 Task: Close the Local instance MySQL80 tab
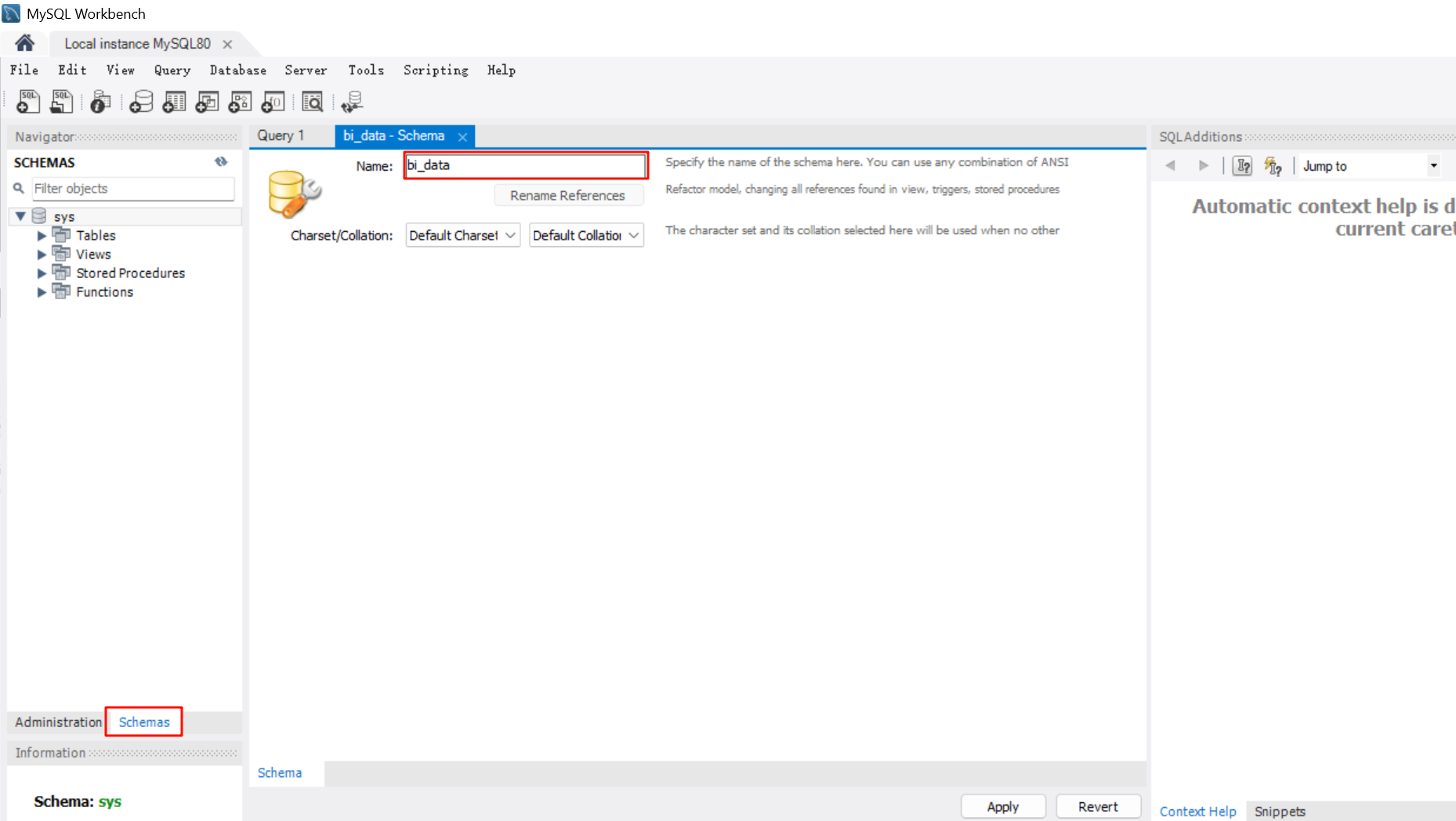(227, 44)
